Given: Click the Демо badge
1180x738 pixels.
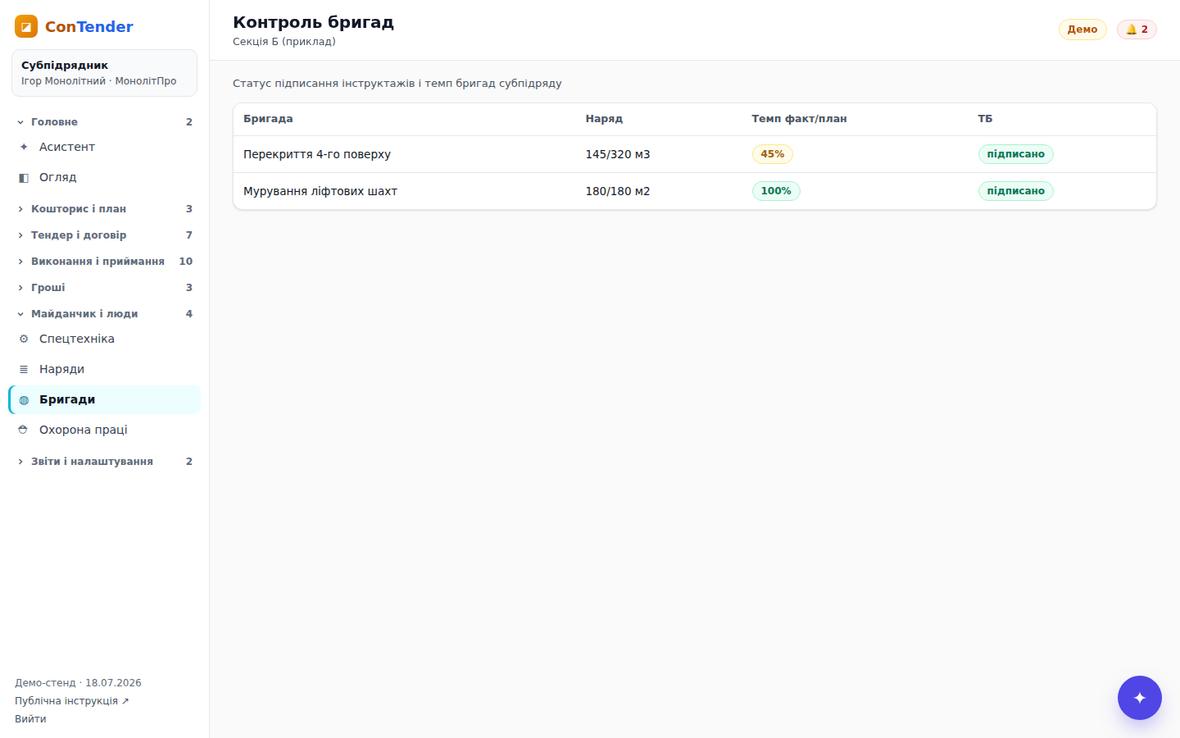Looking at the screenshot, I should pos(1082,29).
